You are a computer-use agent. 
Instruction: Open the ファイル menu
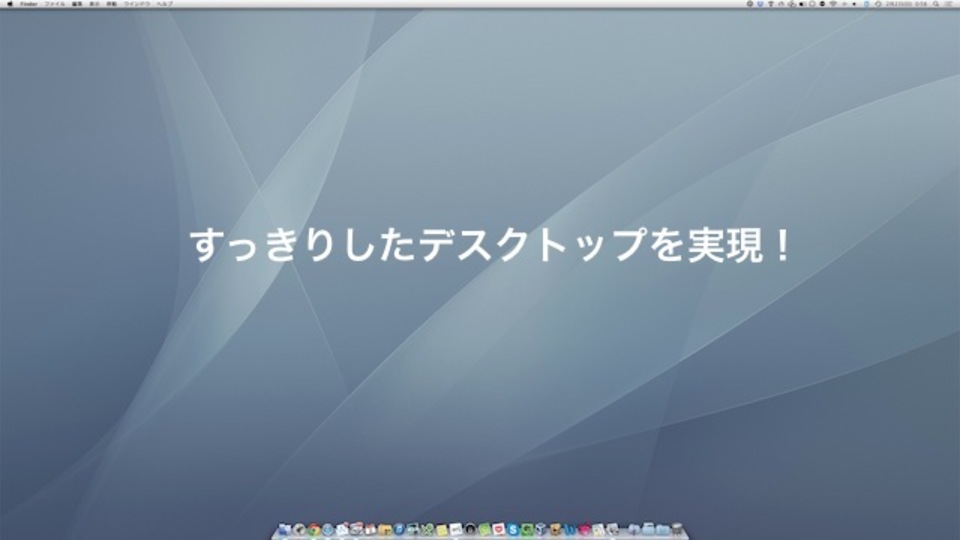(54, 4)
